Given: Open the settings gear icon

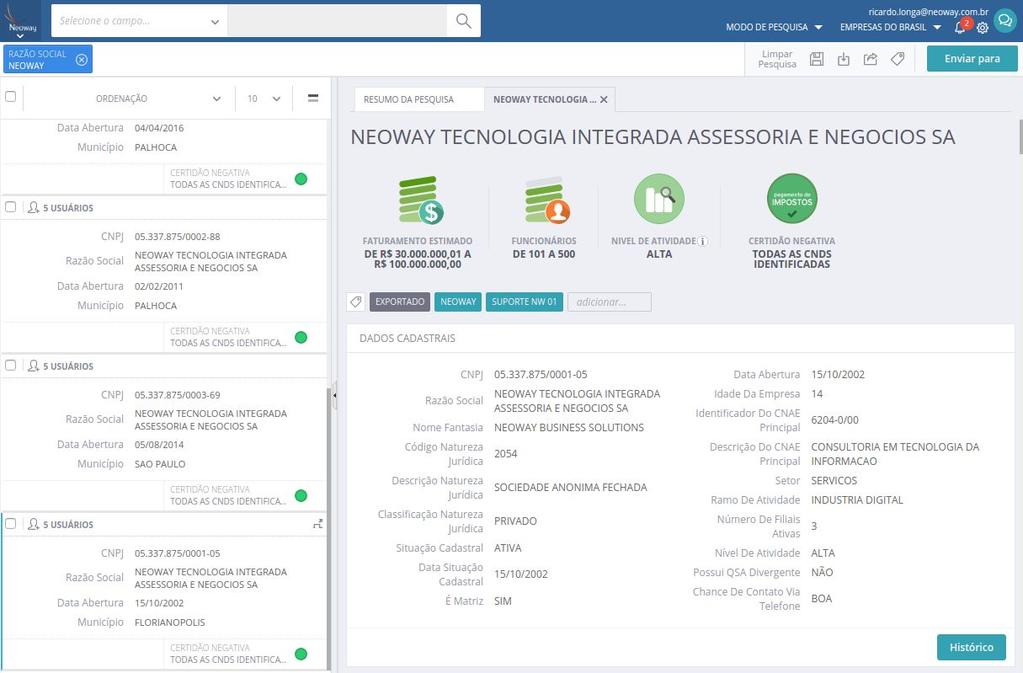Looking at the screenshot, I should [x=981, y=28].
